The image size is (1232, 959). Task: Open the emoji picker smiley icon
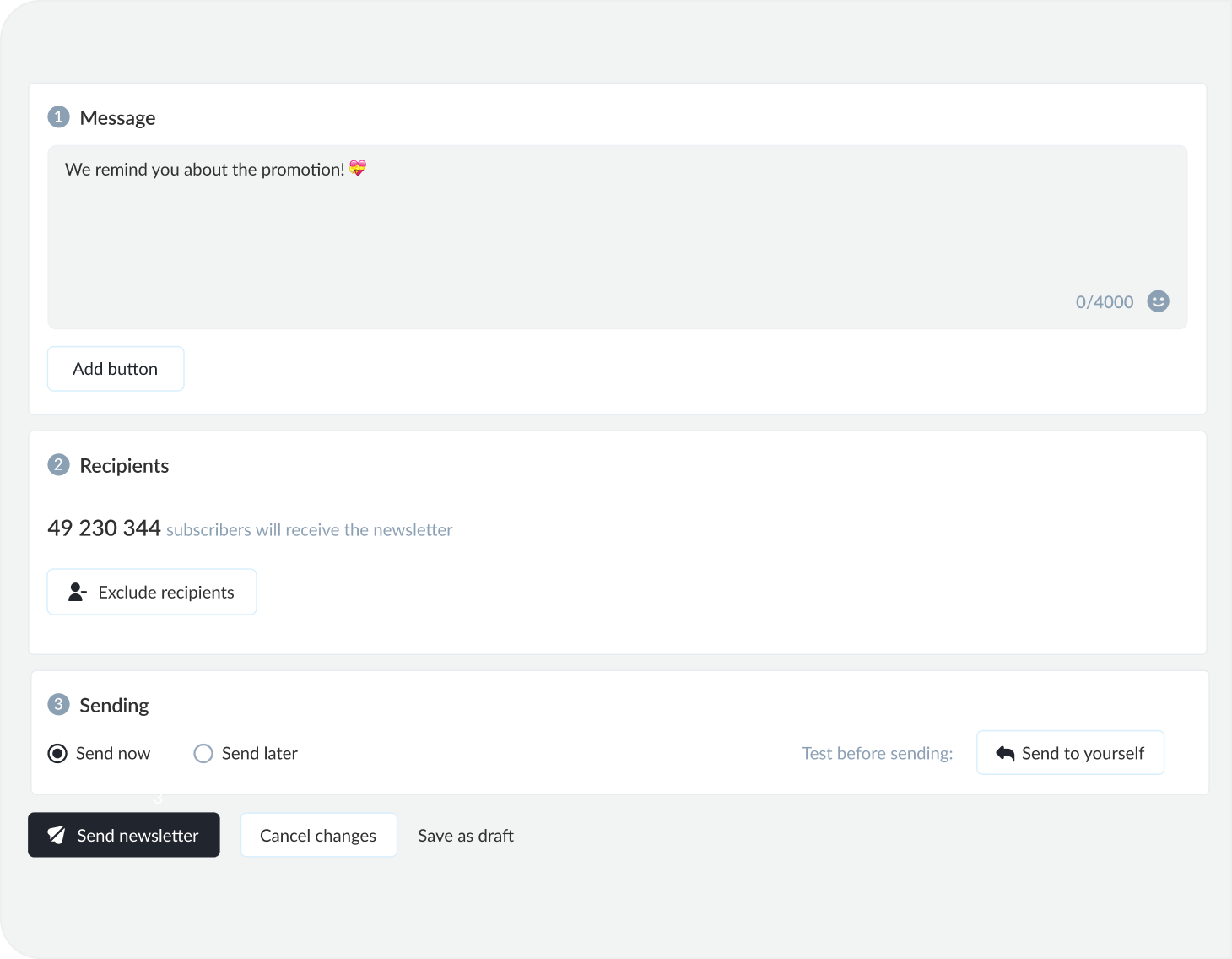click(1158, 301)
